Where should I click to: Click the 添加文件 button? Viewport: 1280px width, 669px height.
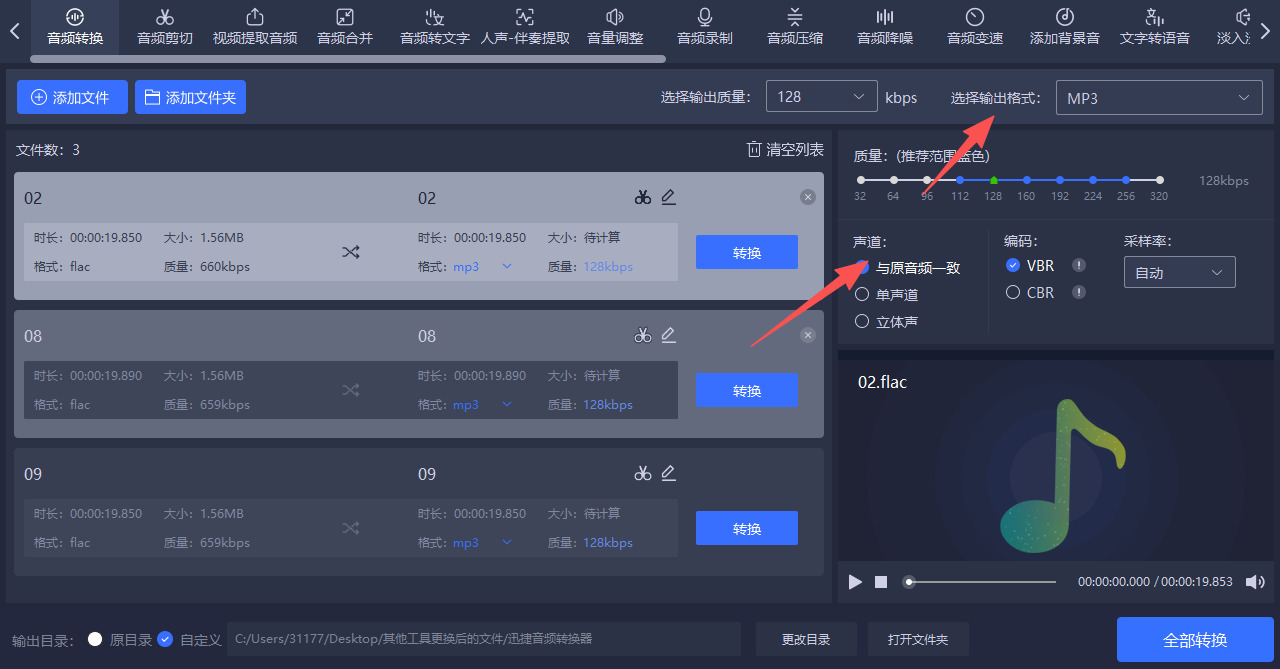(x=72, y=97)
